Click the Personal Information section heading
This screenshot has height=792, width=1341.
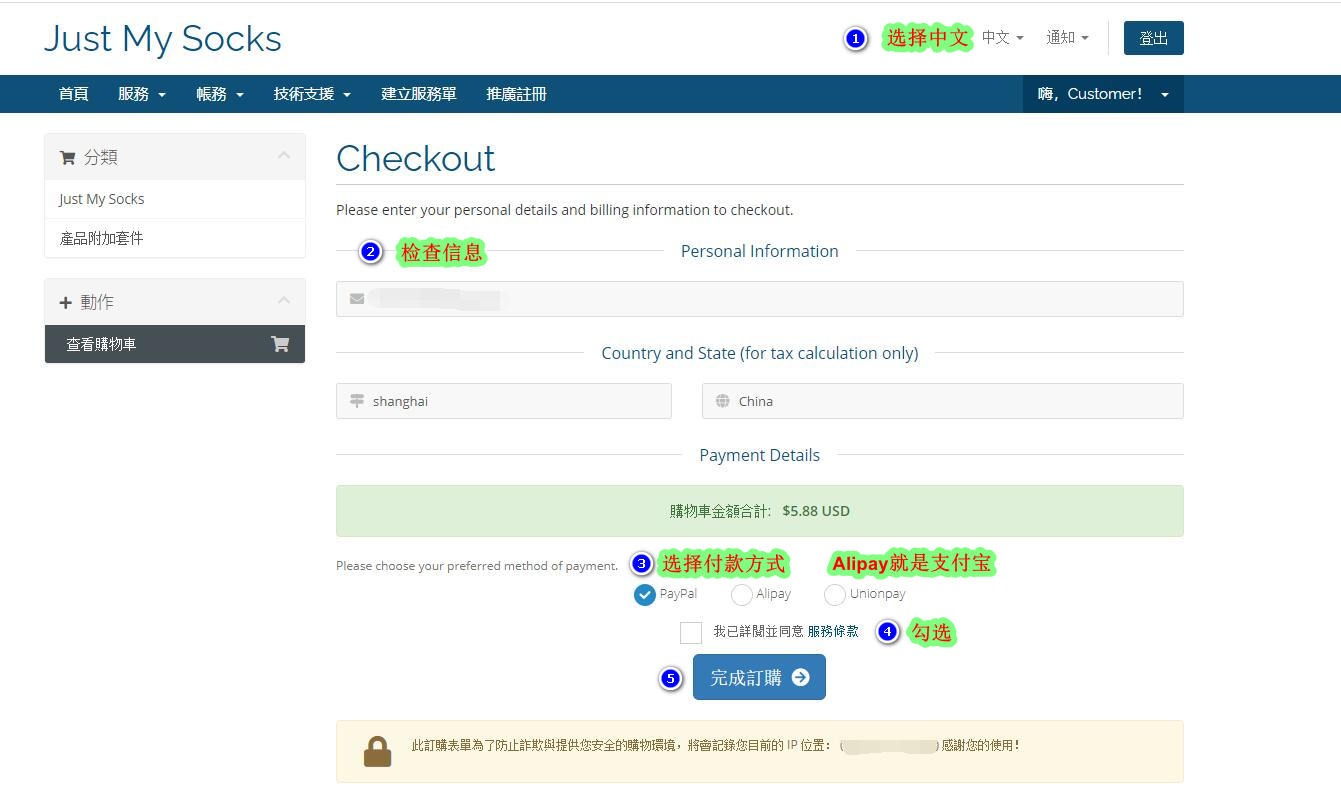759,251
